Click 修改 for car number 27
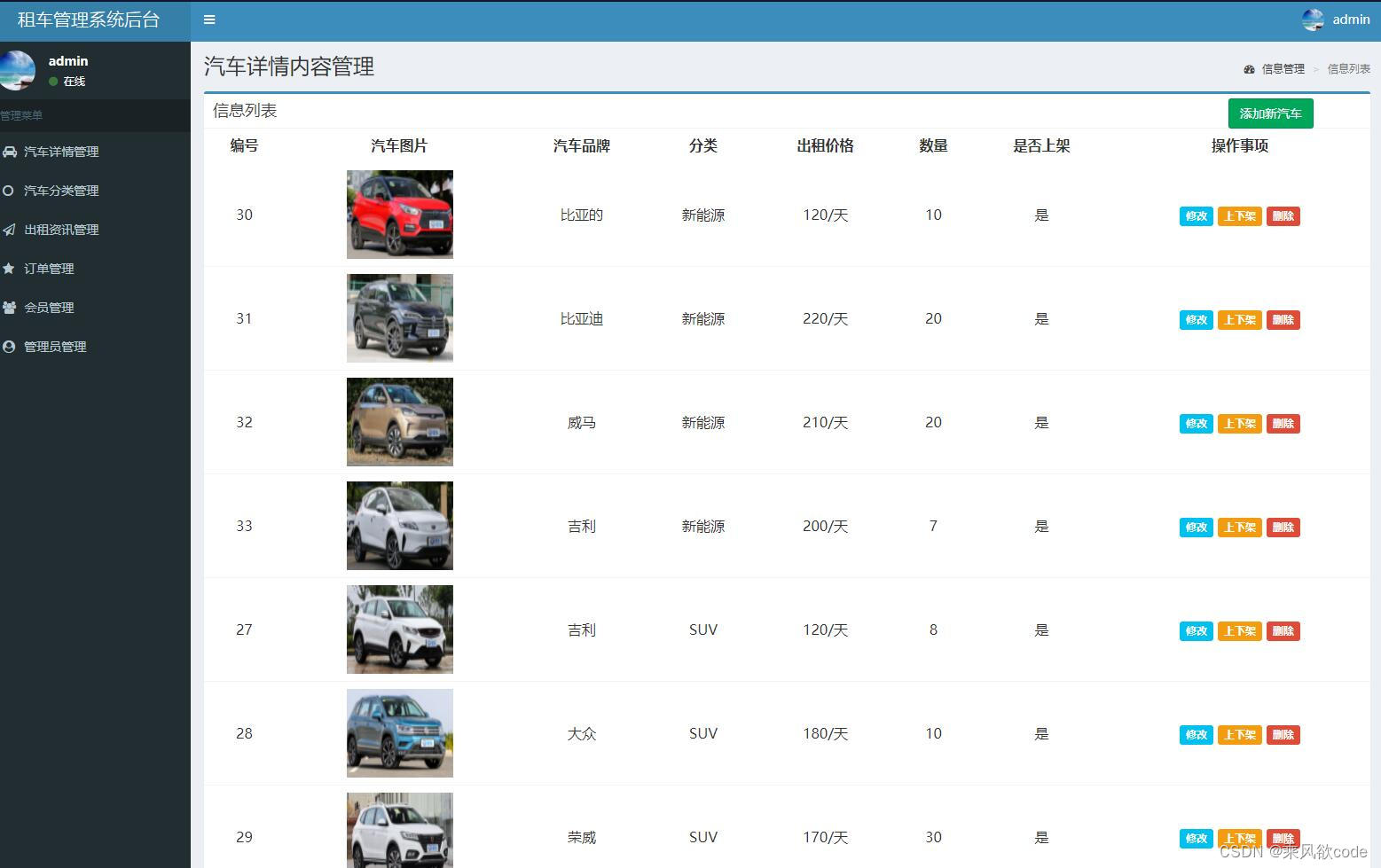Image resolution: width=1381 pixels, height=868 pixels. (x=1196, y=631)
